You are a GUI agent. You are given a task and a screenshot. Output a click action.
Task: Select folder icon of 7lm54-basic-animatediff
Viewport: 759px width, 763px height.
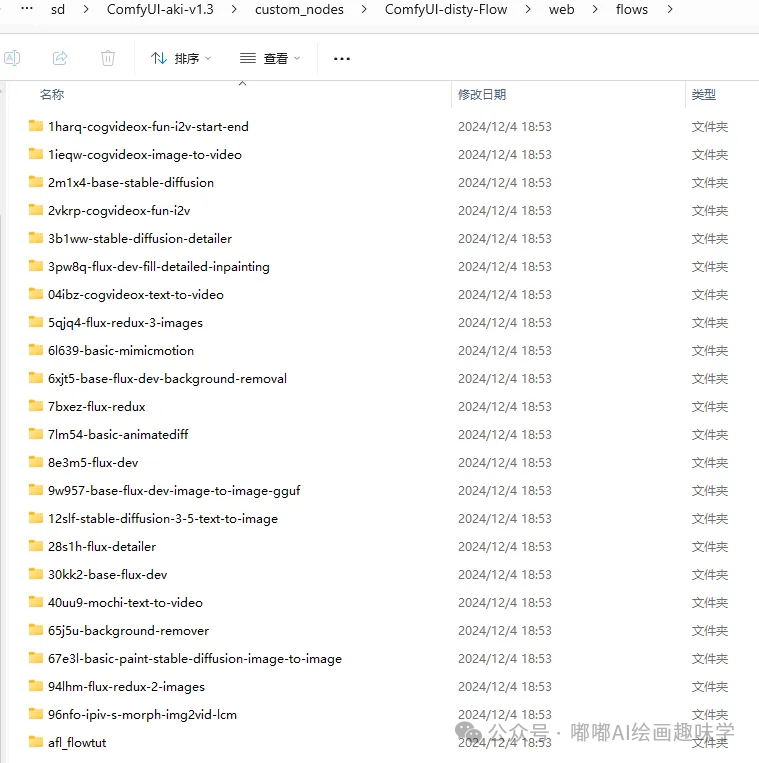click(36, 434)
